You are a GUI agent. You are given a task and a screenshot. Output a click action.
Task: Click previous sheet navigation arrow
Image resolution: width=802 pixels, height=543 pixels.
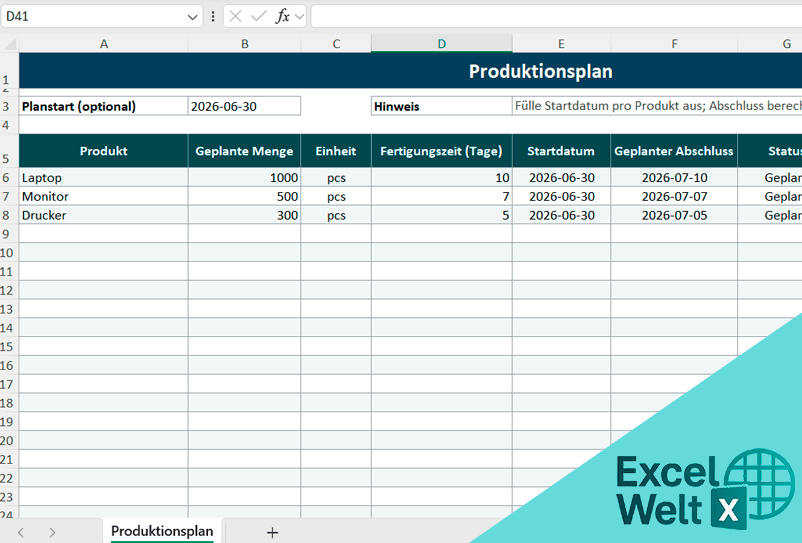[x=20, y=532]
